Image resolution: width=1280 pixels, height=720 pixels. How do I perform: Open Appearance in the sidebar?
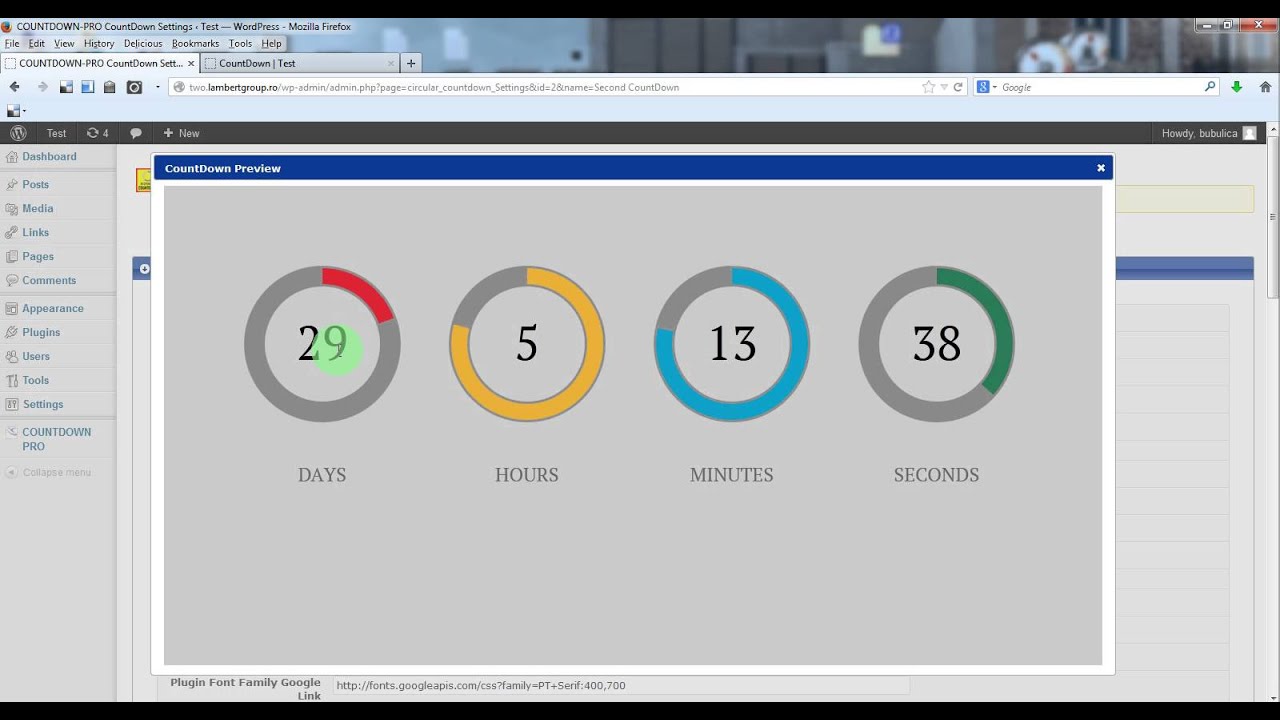coord(52,308)
